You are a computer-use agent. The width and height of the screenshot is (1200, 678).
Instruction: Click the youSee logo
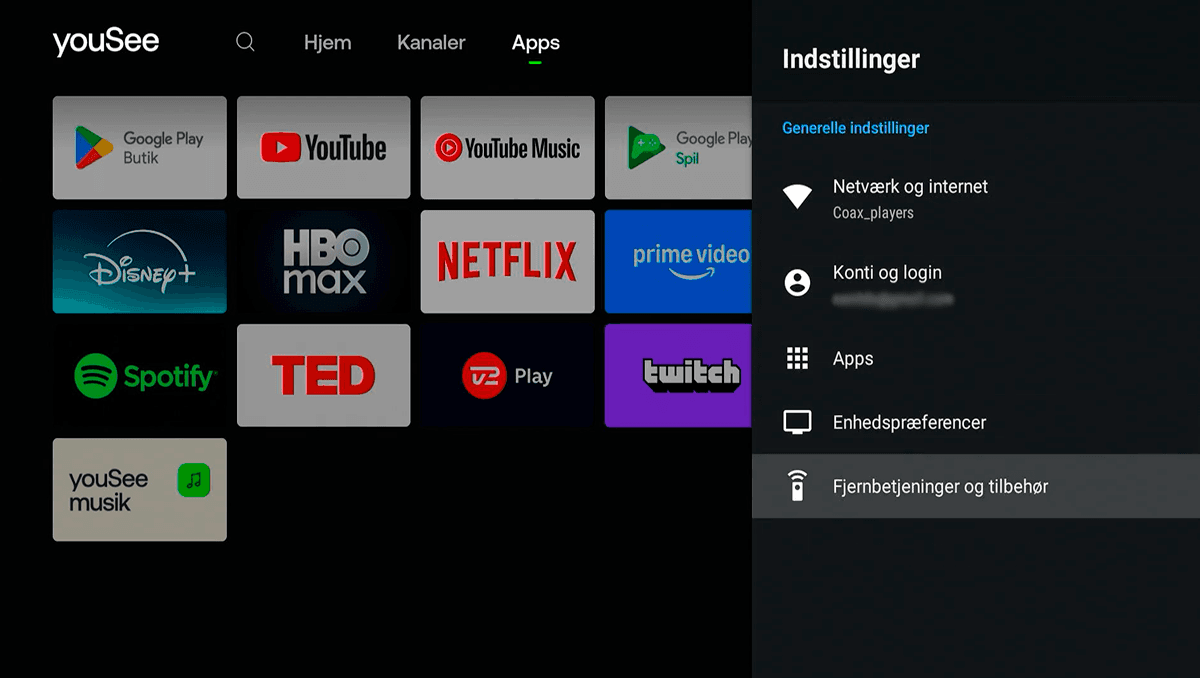click(x=105, y=41)
